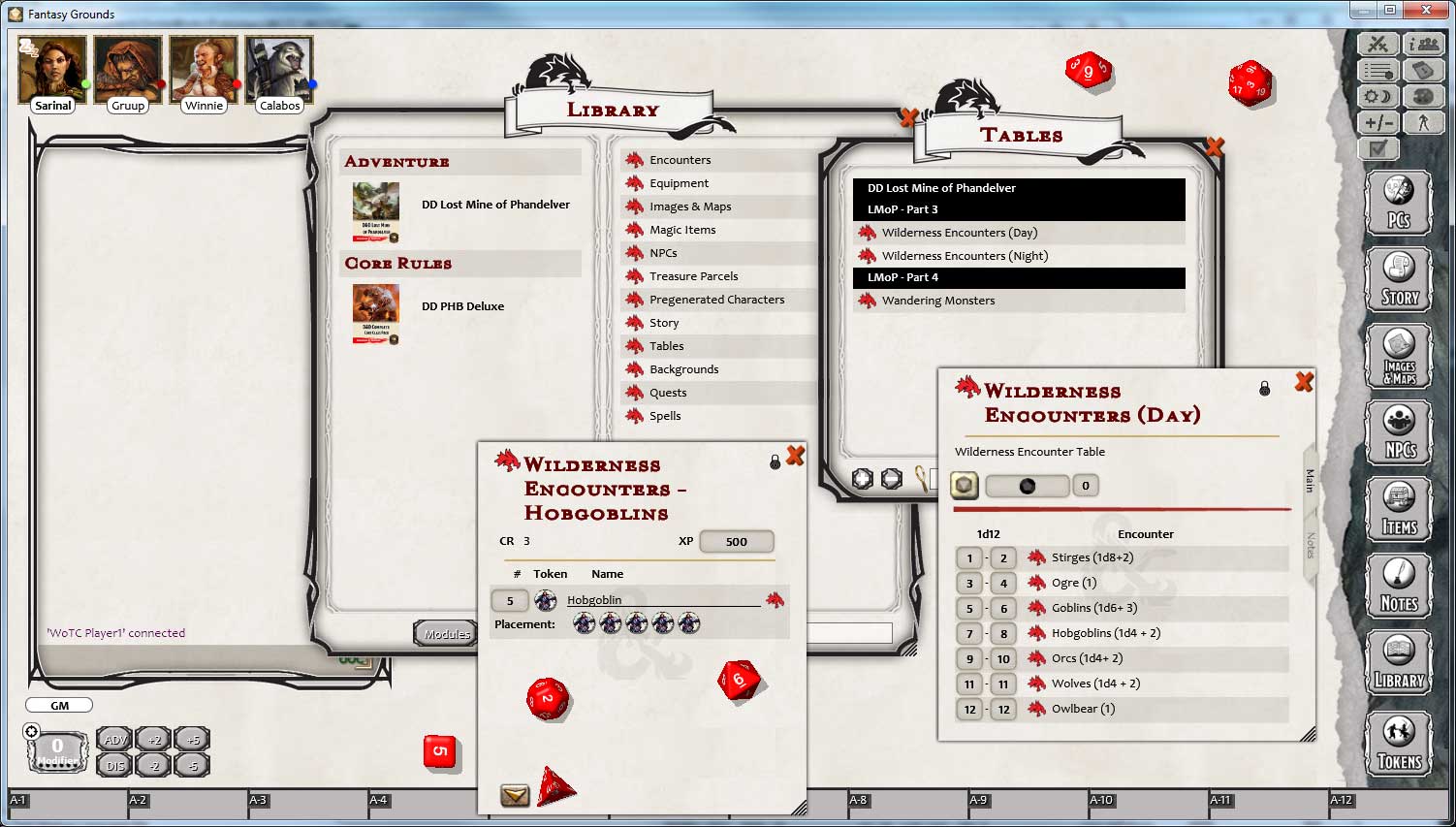Select Sarinal's character portrait
The height and width of the screenshot is (827, 1456).
click(x=51, y=68)
